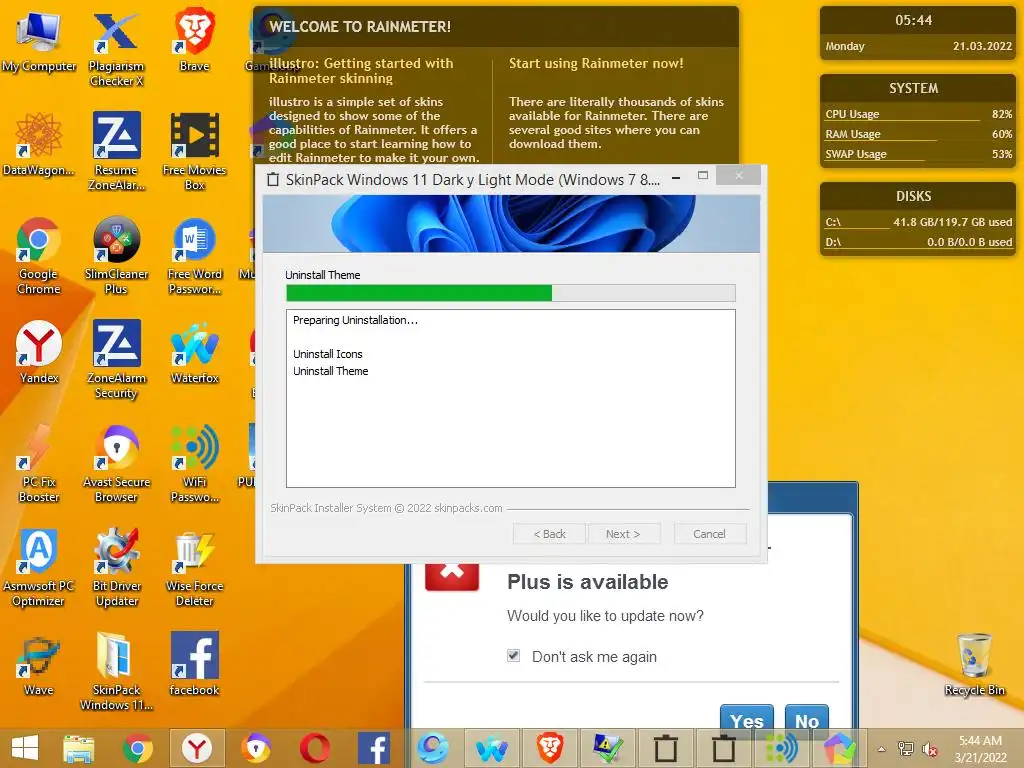The width and height of the screenshot is (1024, 768).
Task: Open the Recycle Bin
Action: (x=974, y=665)
